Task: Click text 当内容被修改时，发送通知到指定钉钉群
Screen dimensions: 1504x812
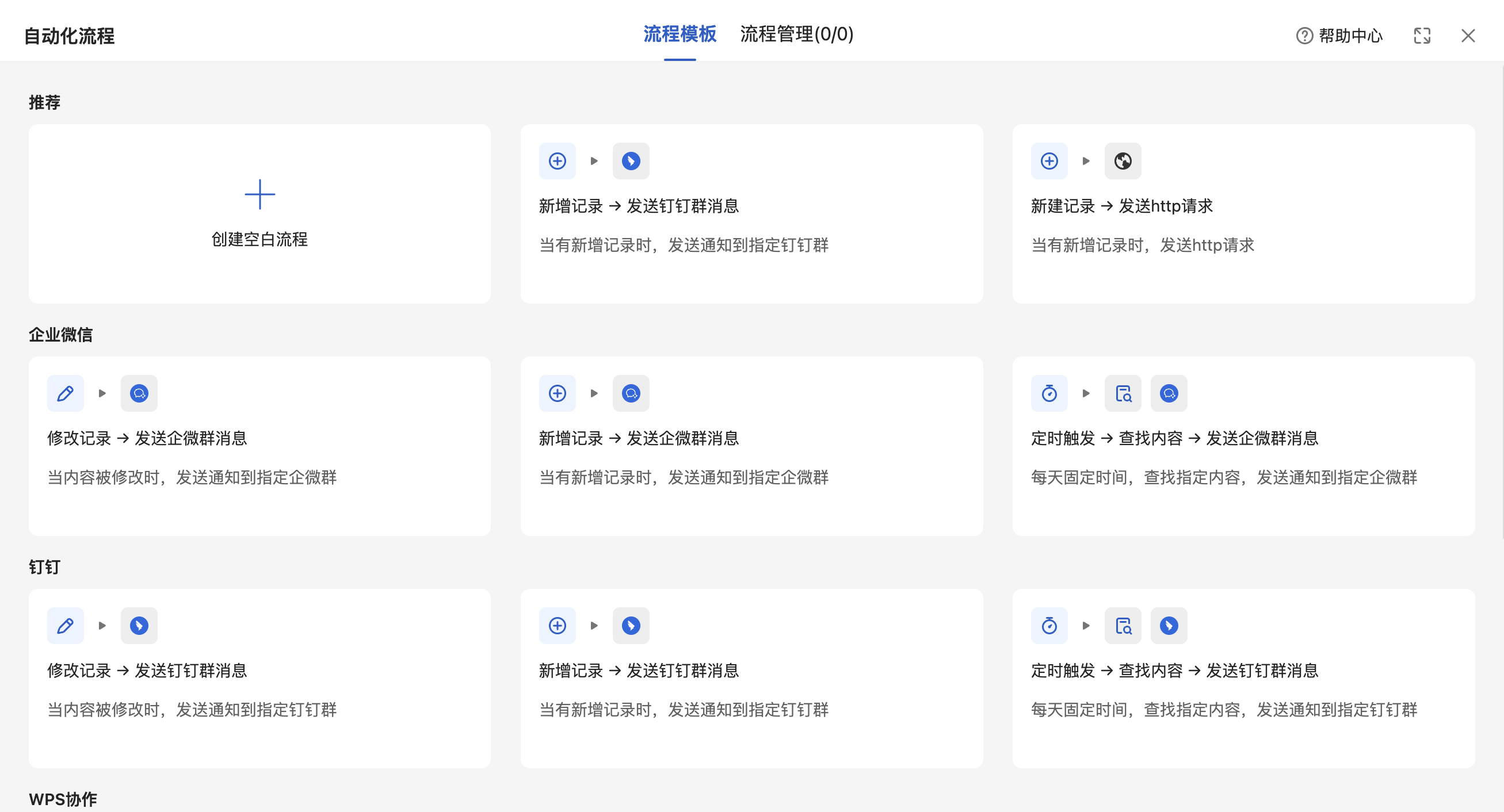Action: pos(192,710)
